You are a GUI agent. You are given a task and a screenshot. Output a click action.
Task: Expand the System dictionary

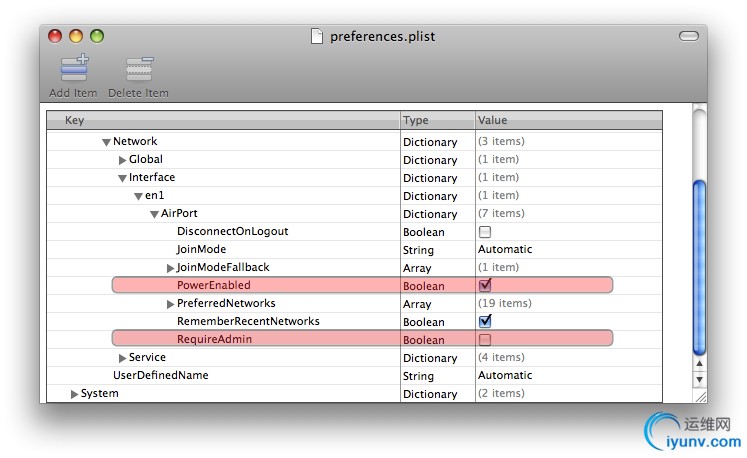[75, 394]
